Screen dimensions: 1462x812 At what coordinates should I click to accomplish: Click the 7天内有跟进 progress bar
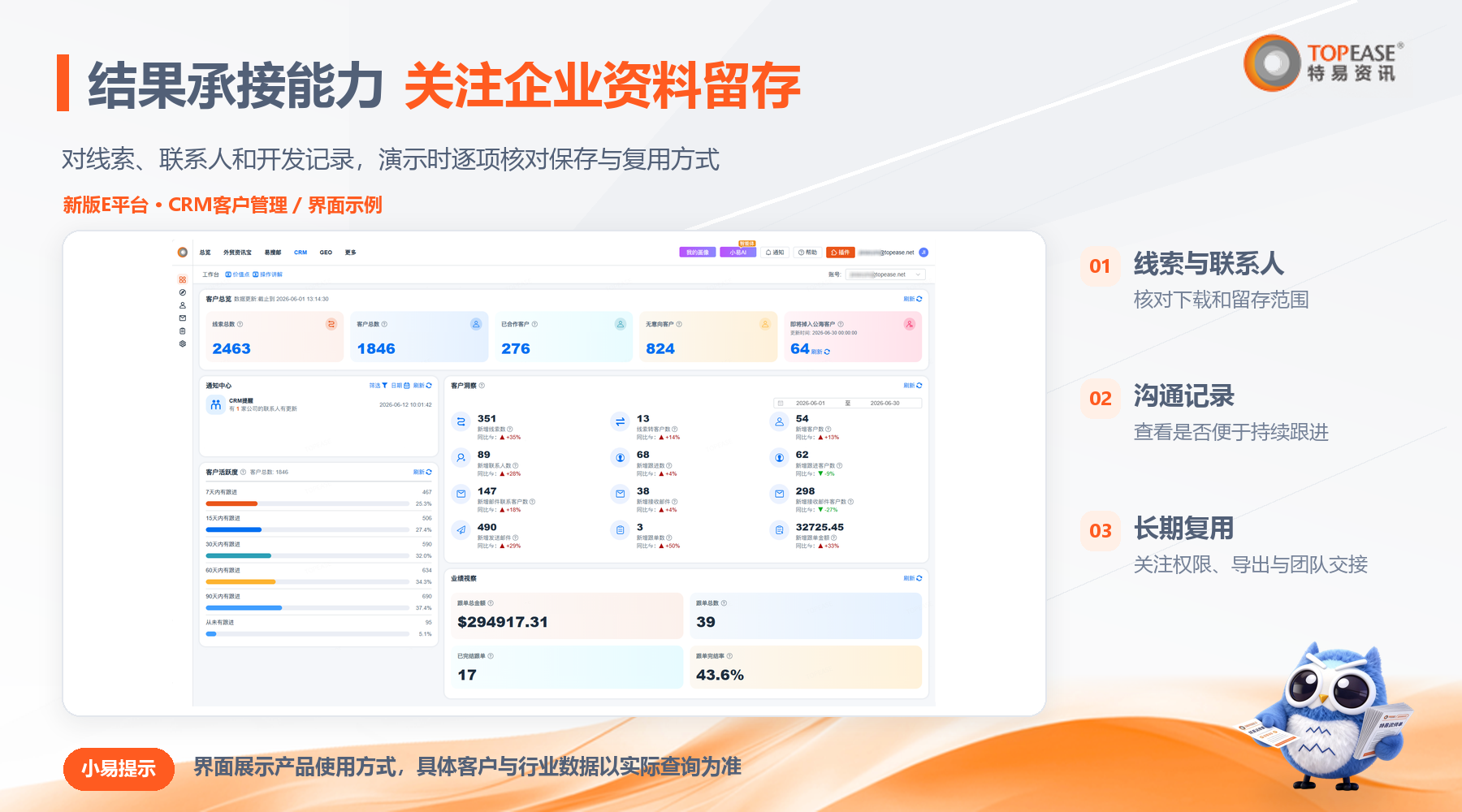308,504
